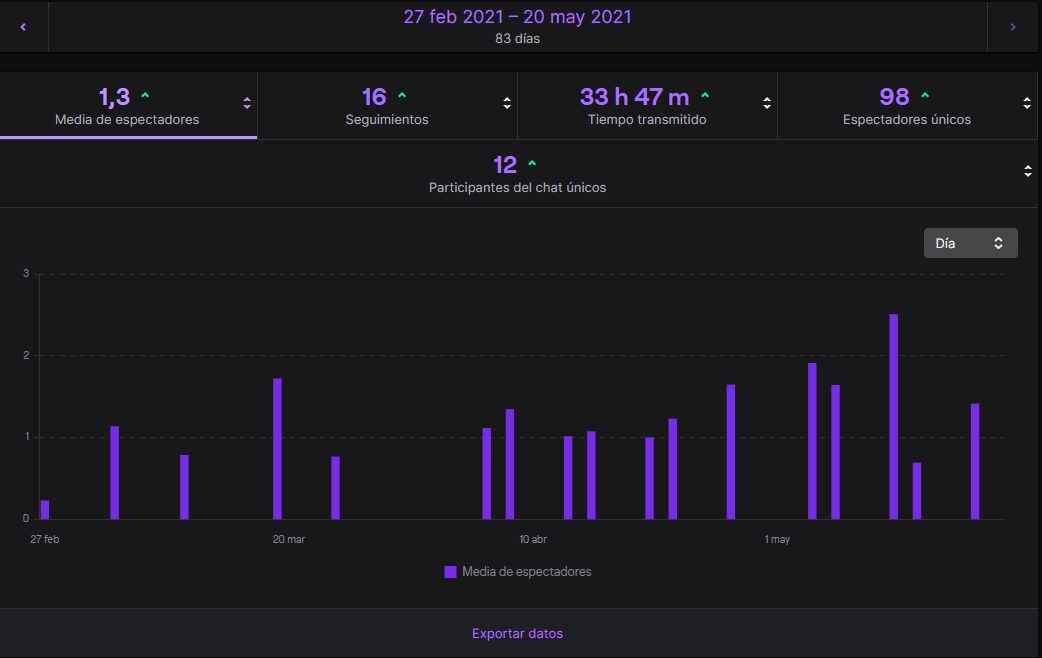
Task: Click the bar just left of the 20 mar label
Action: [x=277, y=449]
